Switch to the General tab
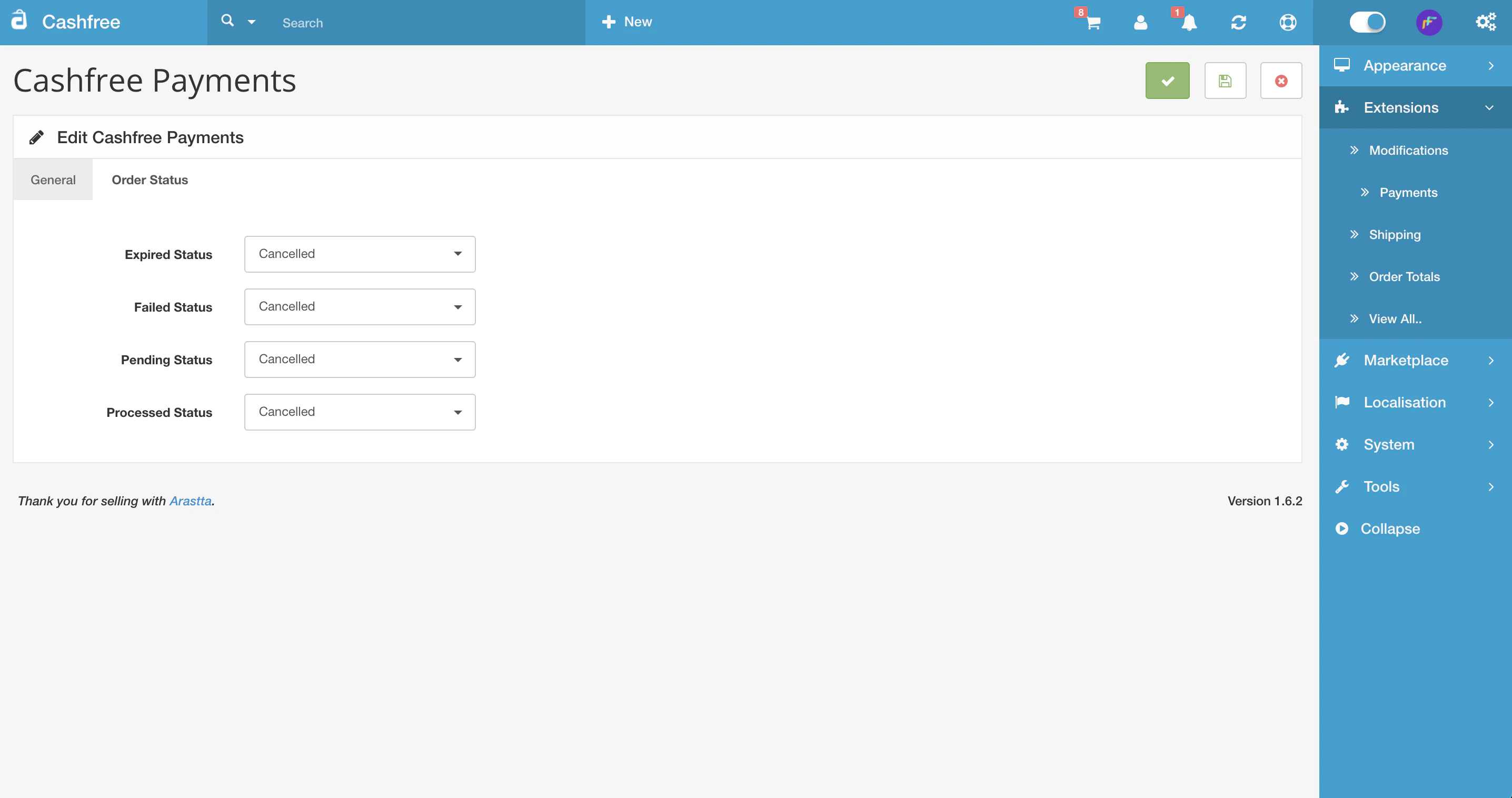 53,179
